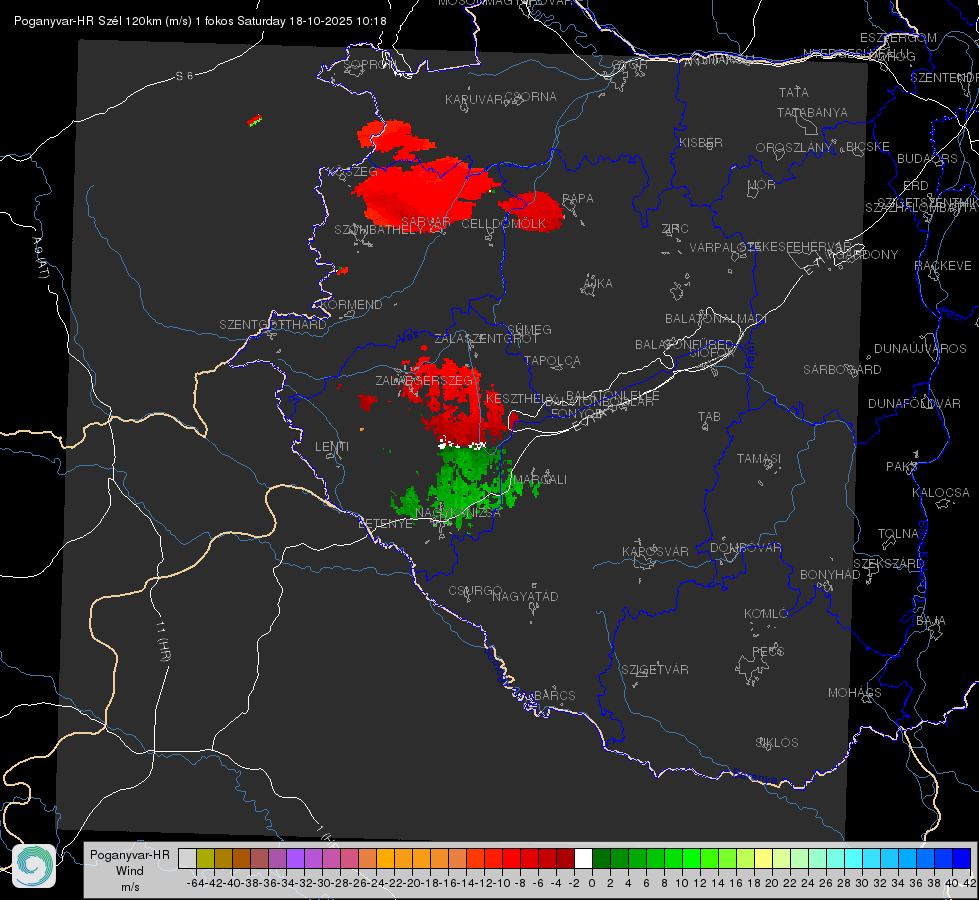Click the BARCS town label

pos(554,695)
